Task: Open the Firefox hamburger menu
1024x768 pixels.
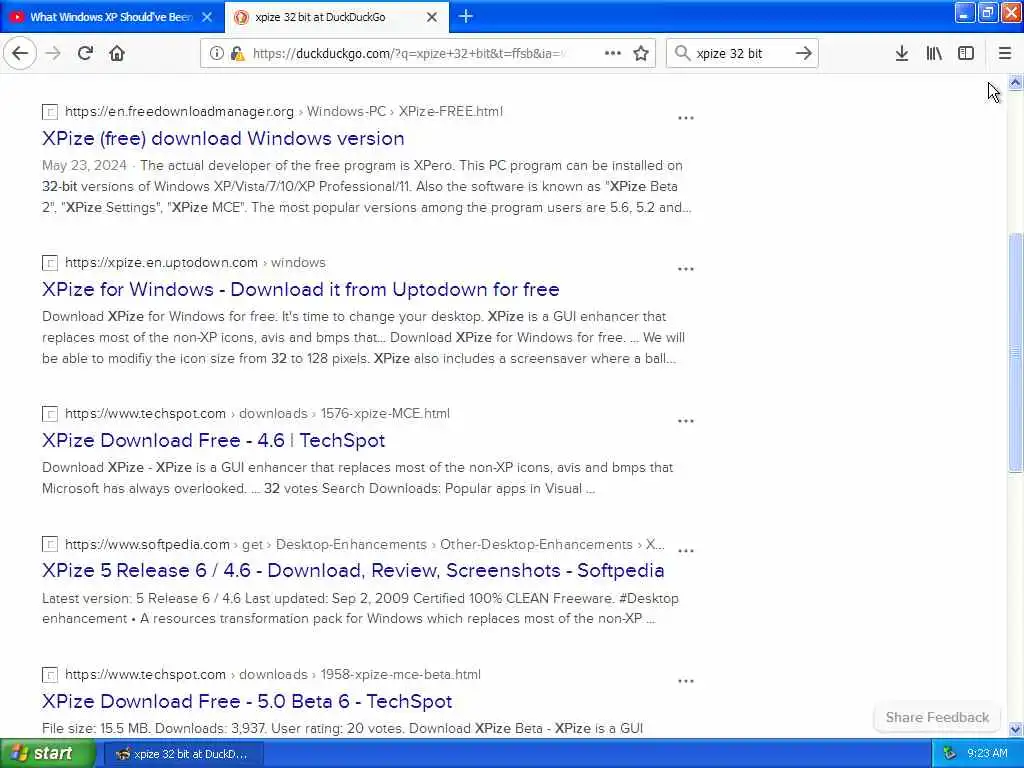Action: (1005, 53)
